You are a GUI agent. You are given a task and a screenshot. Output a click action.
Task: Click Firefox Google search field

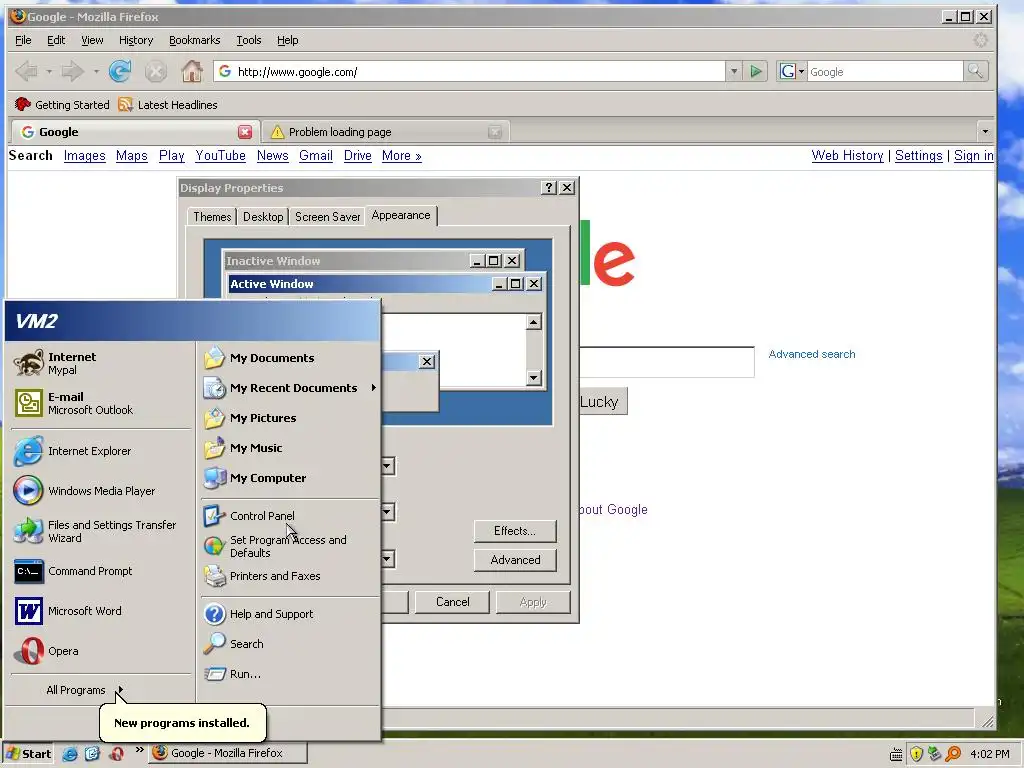tap(885, 71)
